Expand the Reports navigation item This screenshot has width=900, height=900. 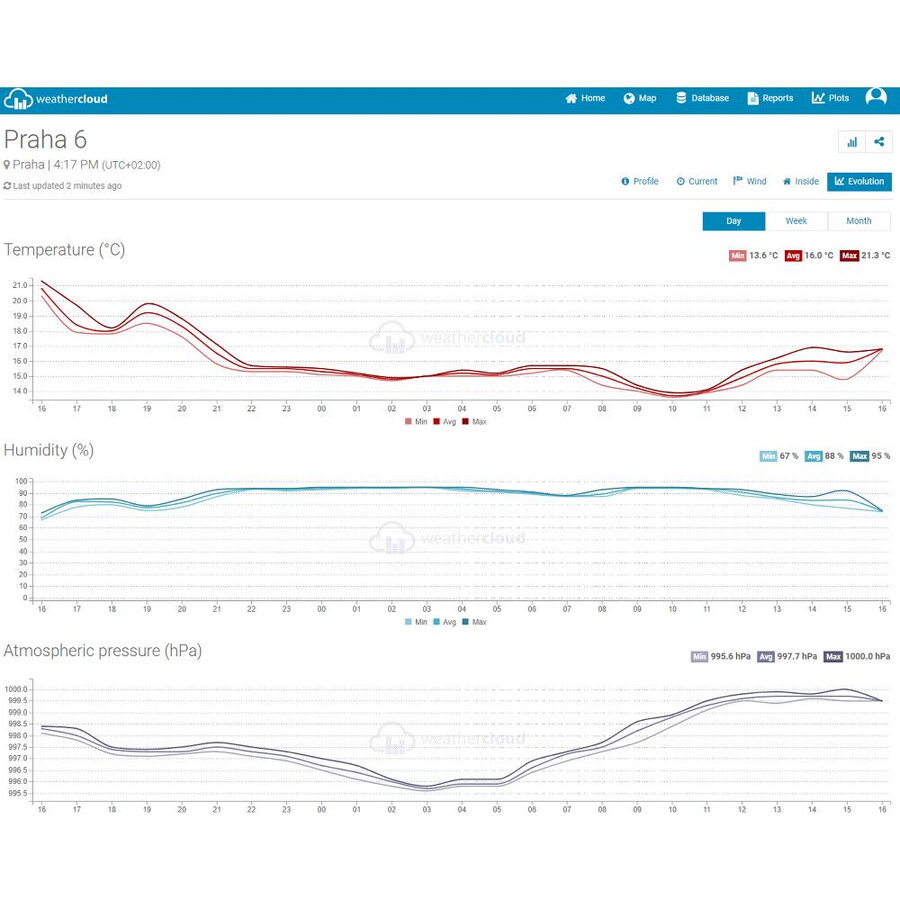pos(770,98)
